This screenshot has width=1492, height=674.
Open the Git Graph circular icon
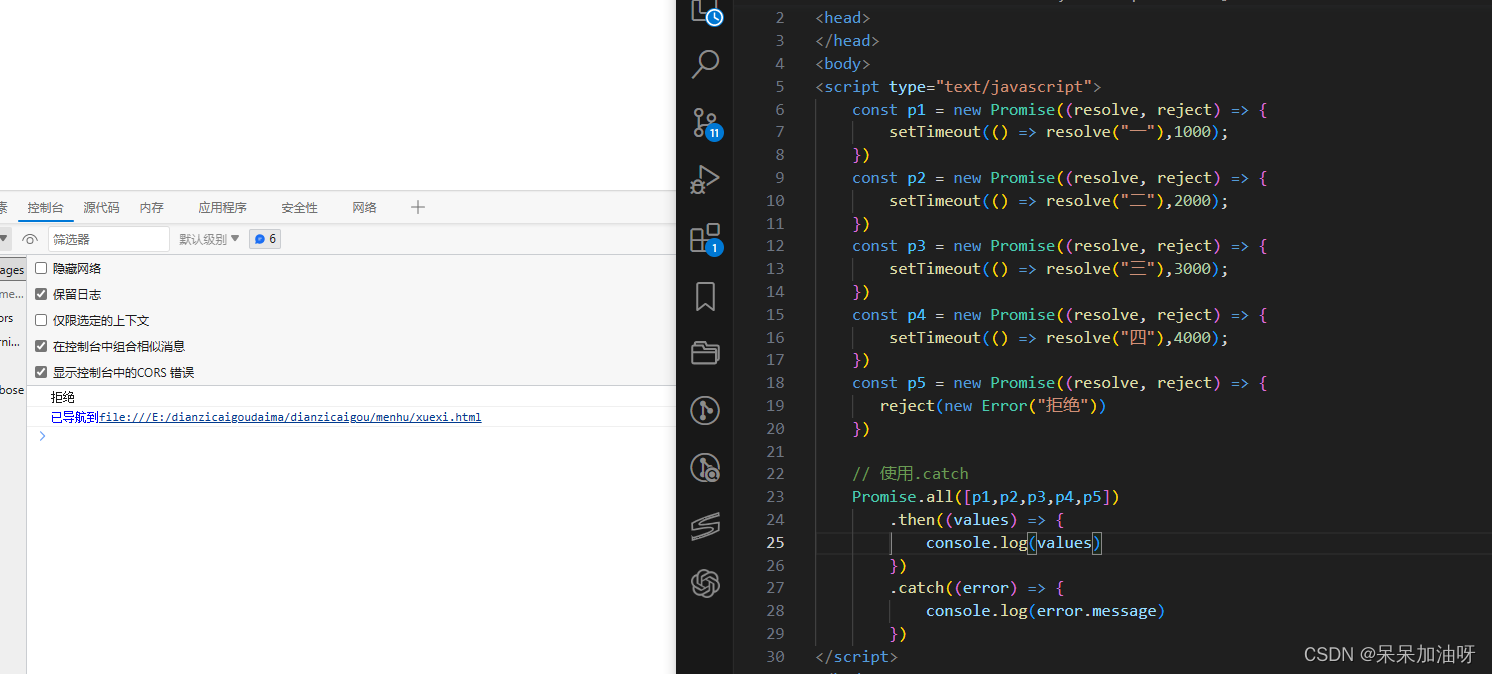pyautogui.click(x=705, y=410)
